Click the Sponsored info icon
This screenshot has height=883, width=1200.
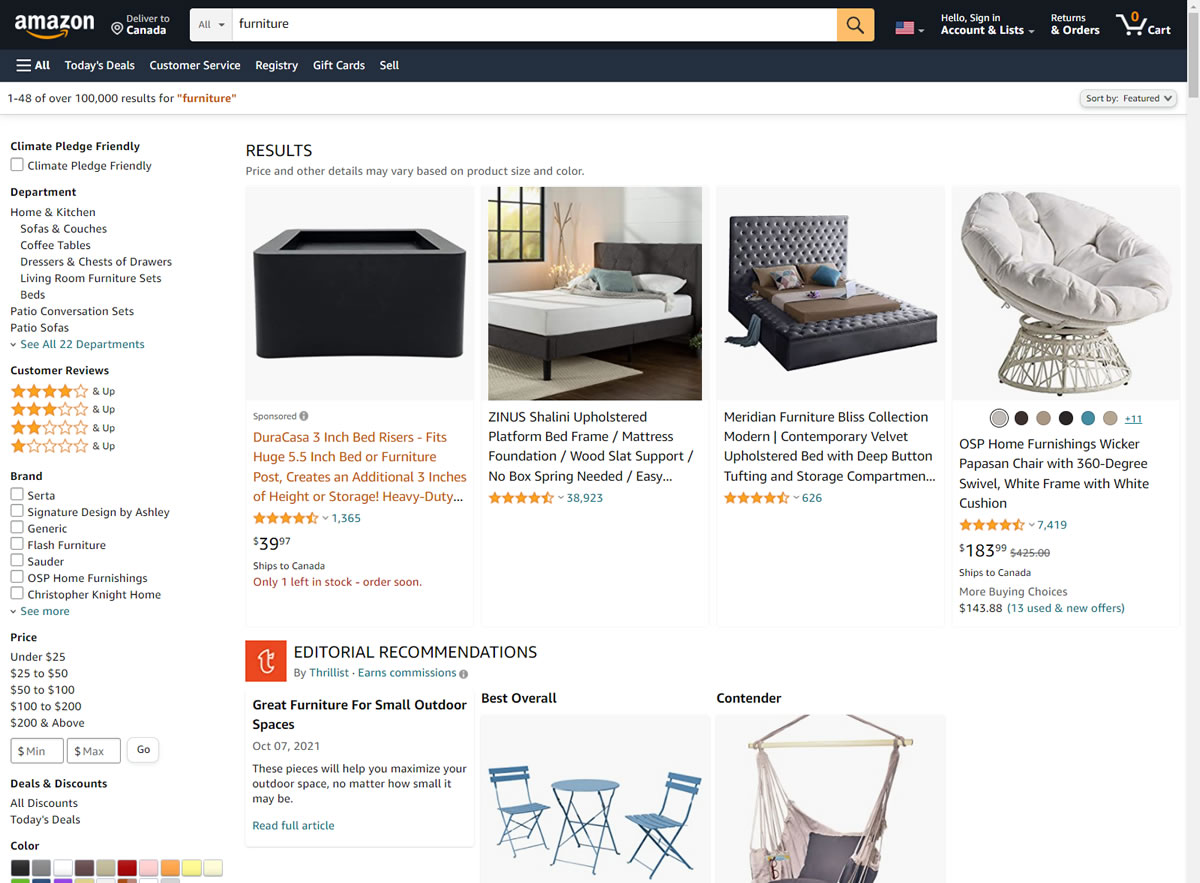coord(304,416)
